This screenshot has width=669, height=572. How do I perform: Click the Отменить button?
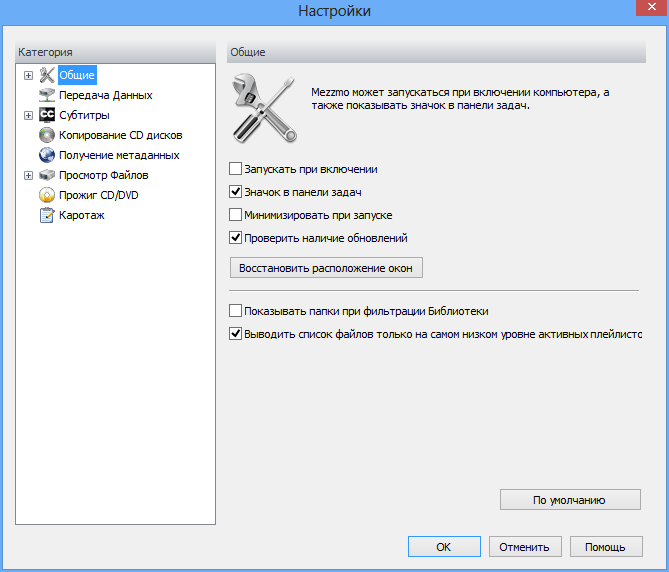pos(525,547)
